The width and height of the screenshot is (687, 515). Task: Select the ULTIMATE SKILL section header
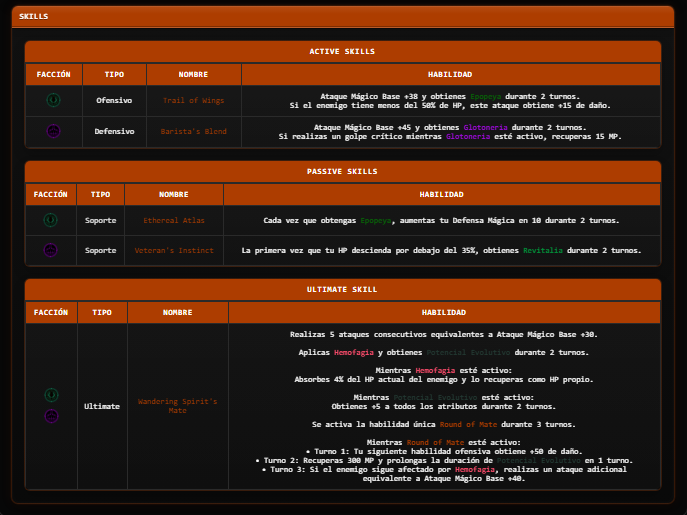[343, 289]
